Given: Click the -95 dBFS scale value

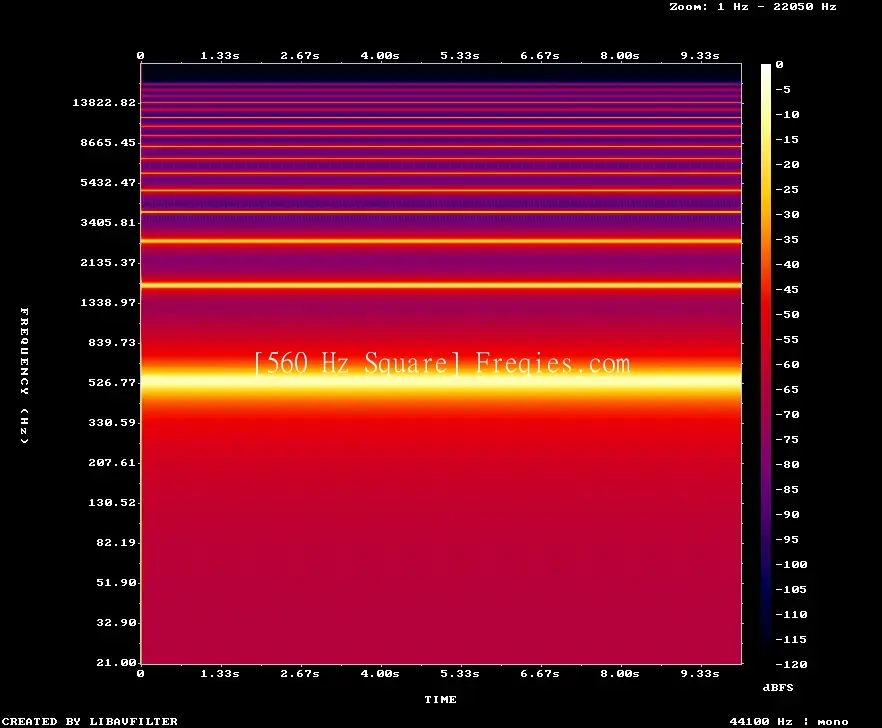Looking at the screenshot, I should point(787,540).
